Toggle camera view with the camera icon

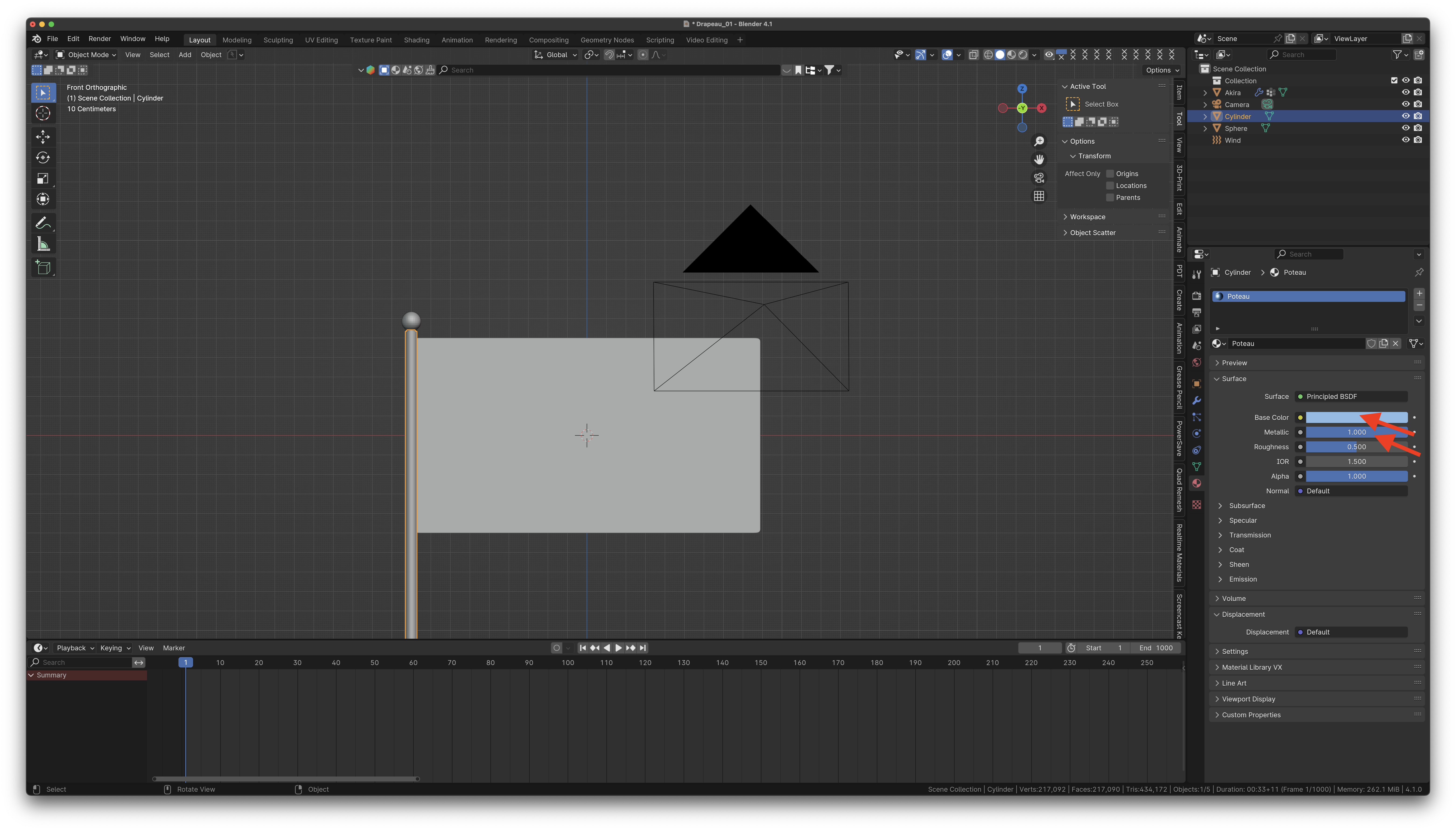[1039, 178]
